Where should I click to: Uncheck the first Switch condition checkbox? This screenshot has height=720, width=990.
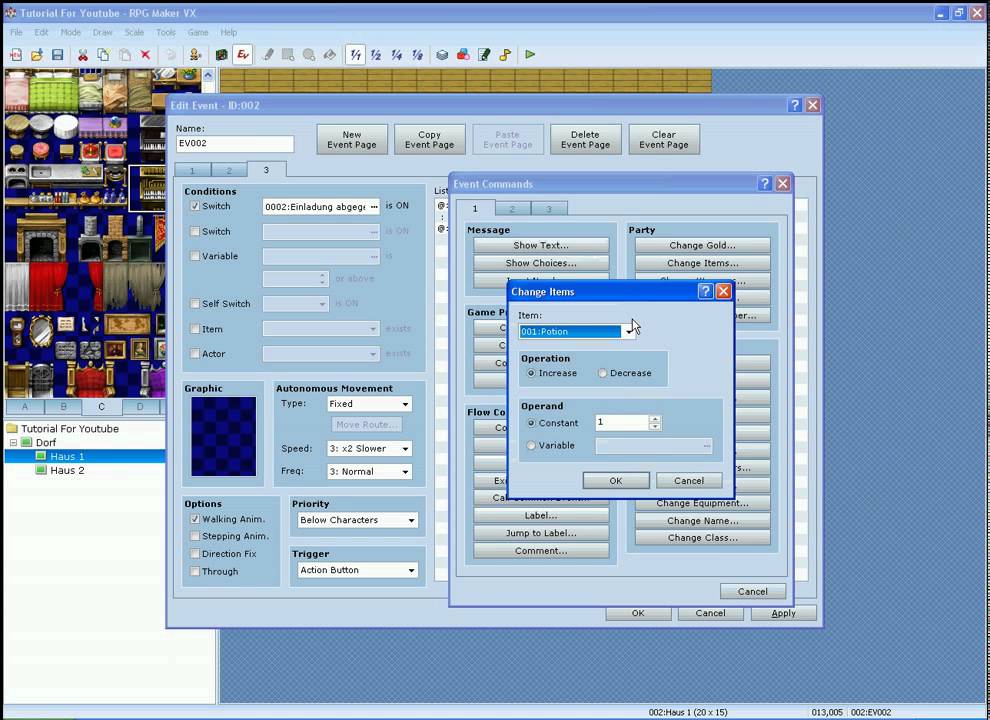point(195,206)
